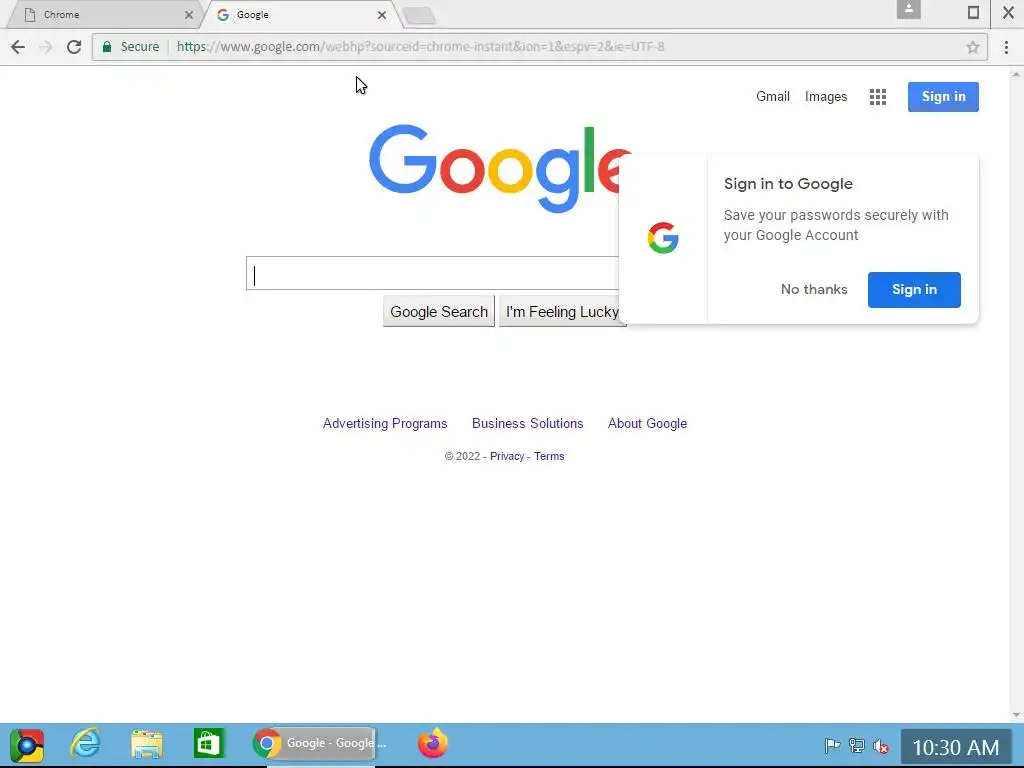Open Action Center flag in tray

tap(832, 745)
